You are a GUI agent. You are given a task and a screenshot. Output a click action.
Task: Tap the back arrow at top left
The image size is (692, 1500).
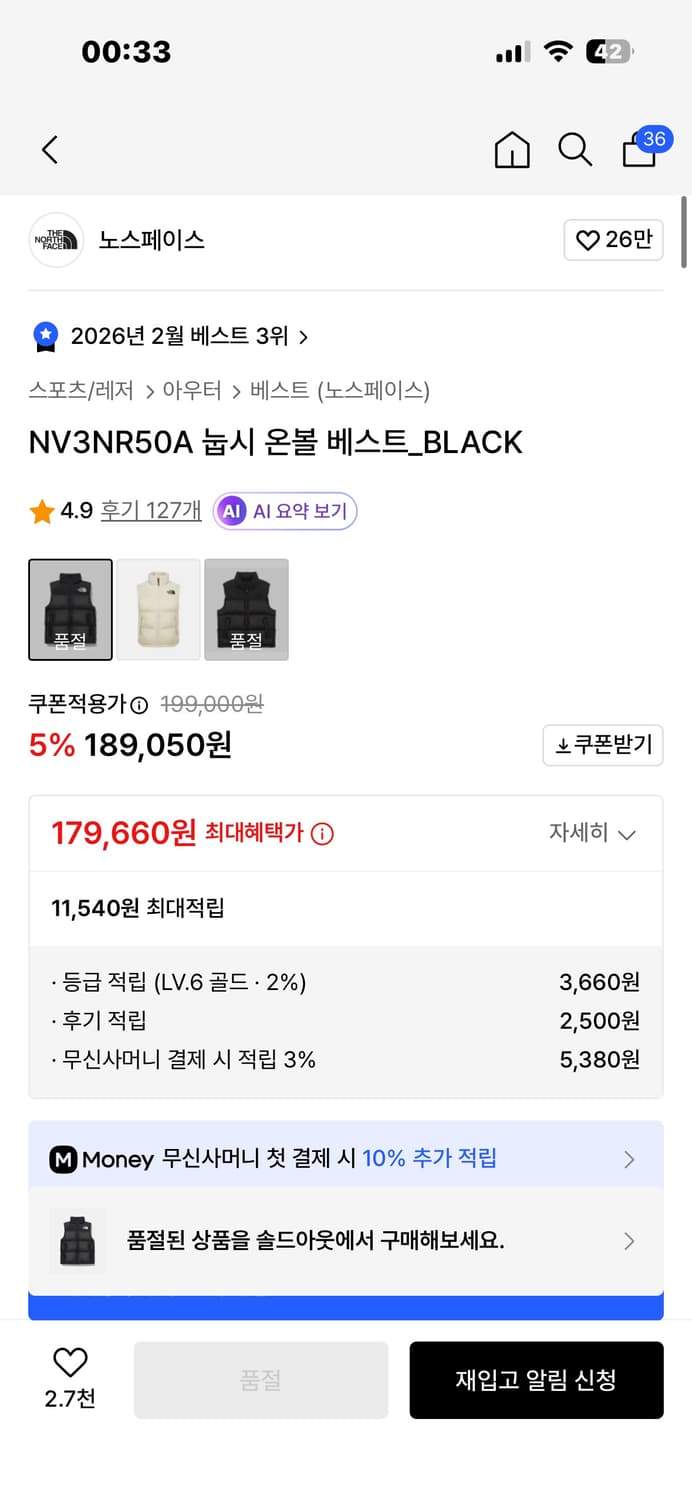[50, 148]
